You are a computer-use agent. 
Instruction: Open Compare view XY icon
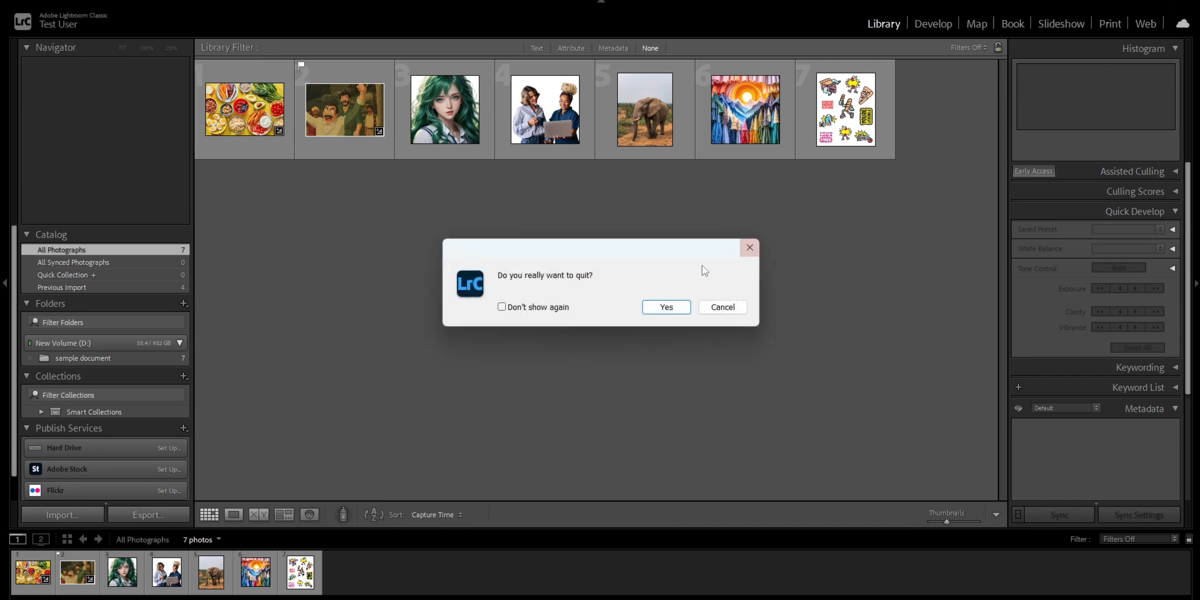tap(259, 514)
